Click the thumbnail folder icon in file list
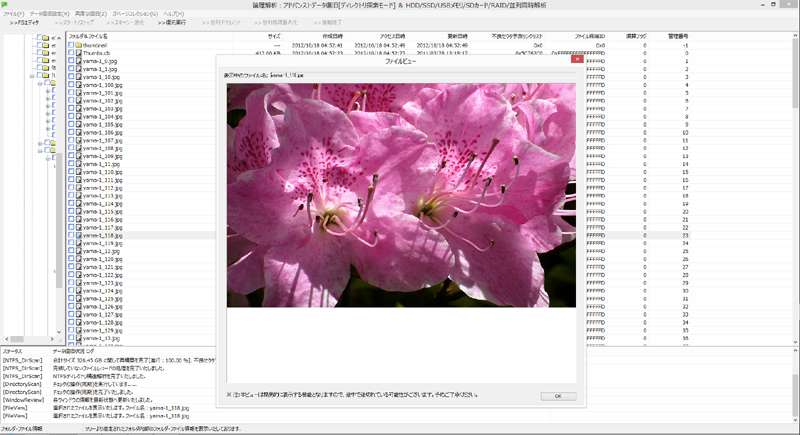Image resolution: width=800 pixels, height=435 pixels. pyautogui.click(x=79, y=45)
